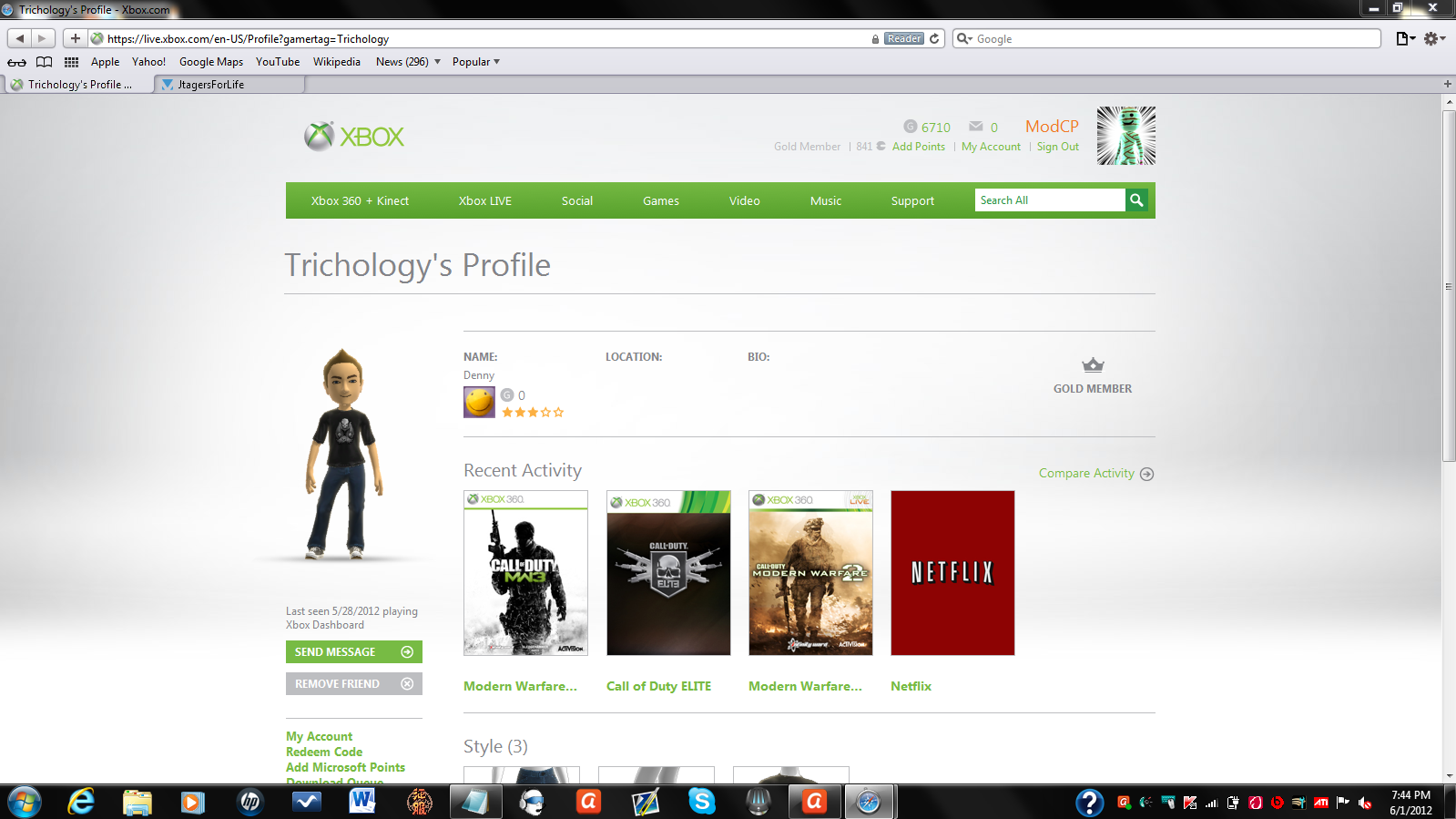Open the page menu dropdown

point(1406,38)
